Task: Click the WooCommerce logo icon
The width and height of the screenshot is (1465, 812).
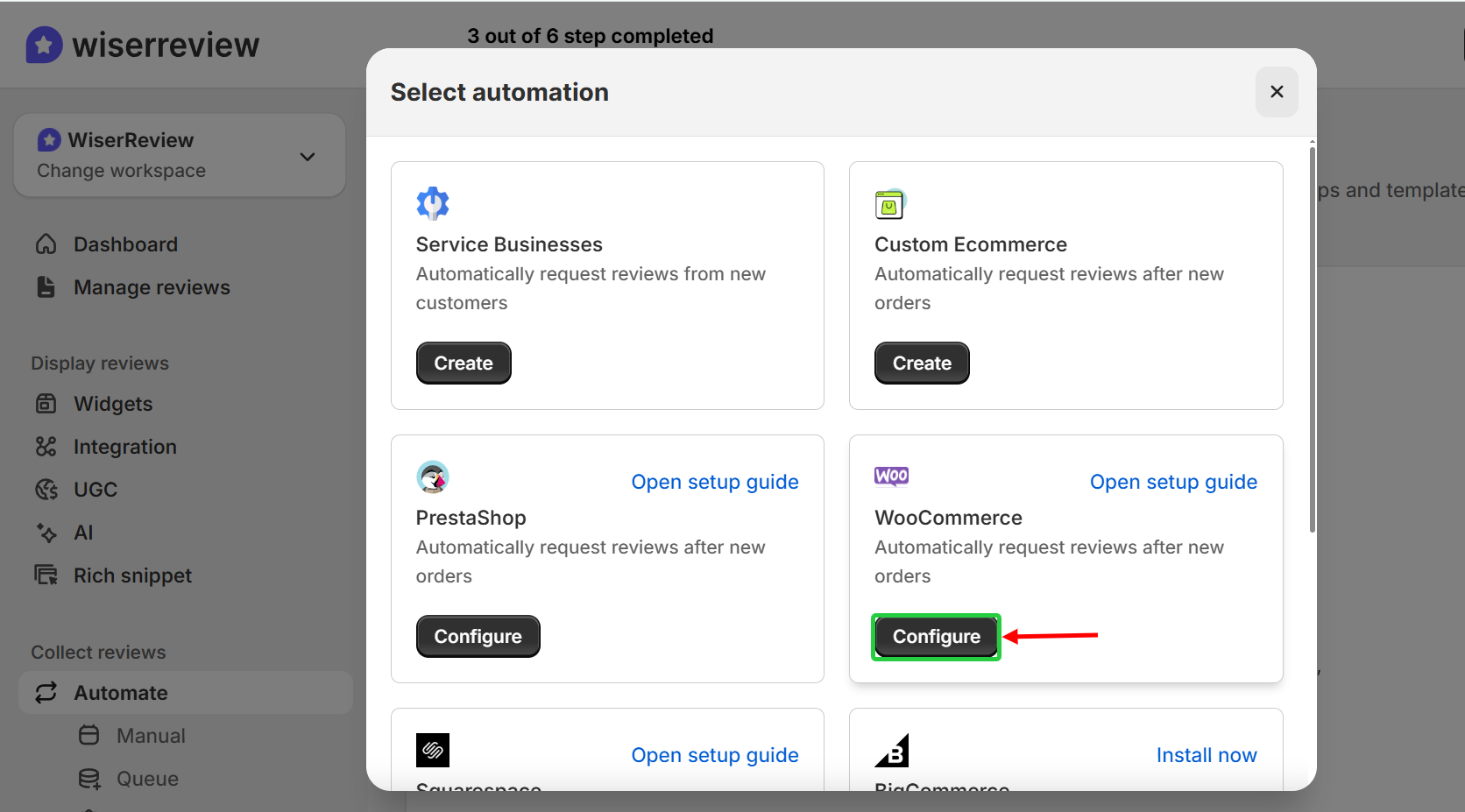Action: pos(890,476)
